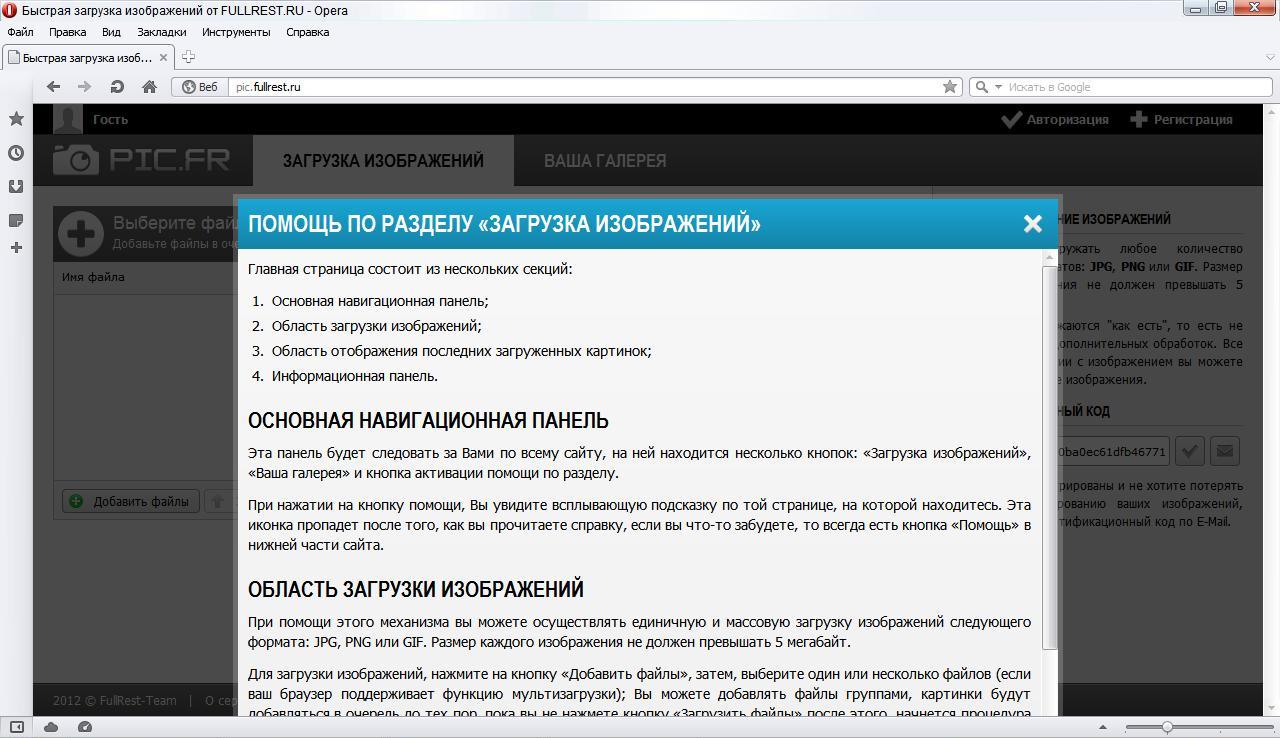The width and height of the screenshot is (1280, 738).
Task: Click the Регистрация link
Action: pos(1181,119)
